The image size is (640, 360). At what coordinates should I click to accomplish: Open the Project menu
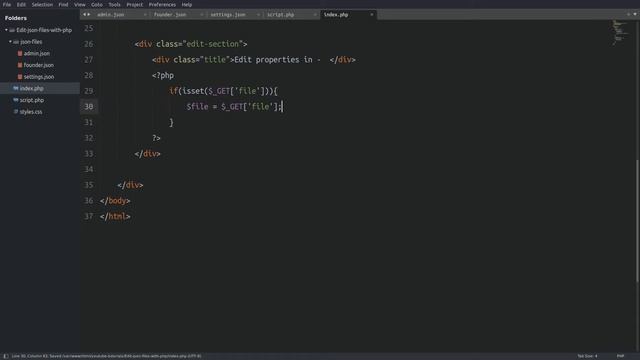click(x=135, y=4)
